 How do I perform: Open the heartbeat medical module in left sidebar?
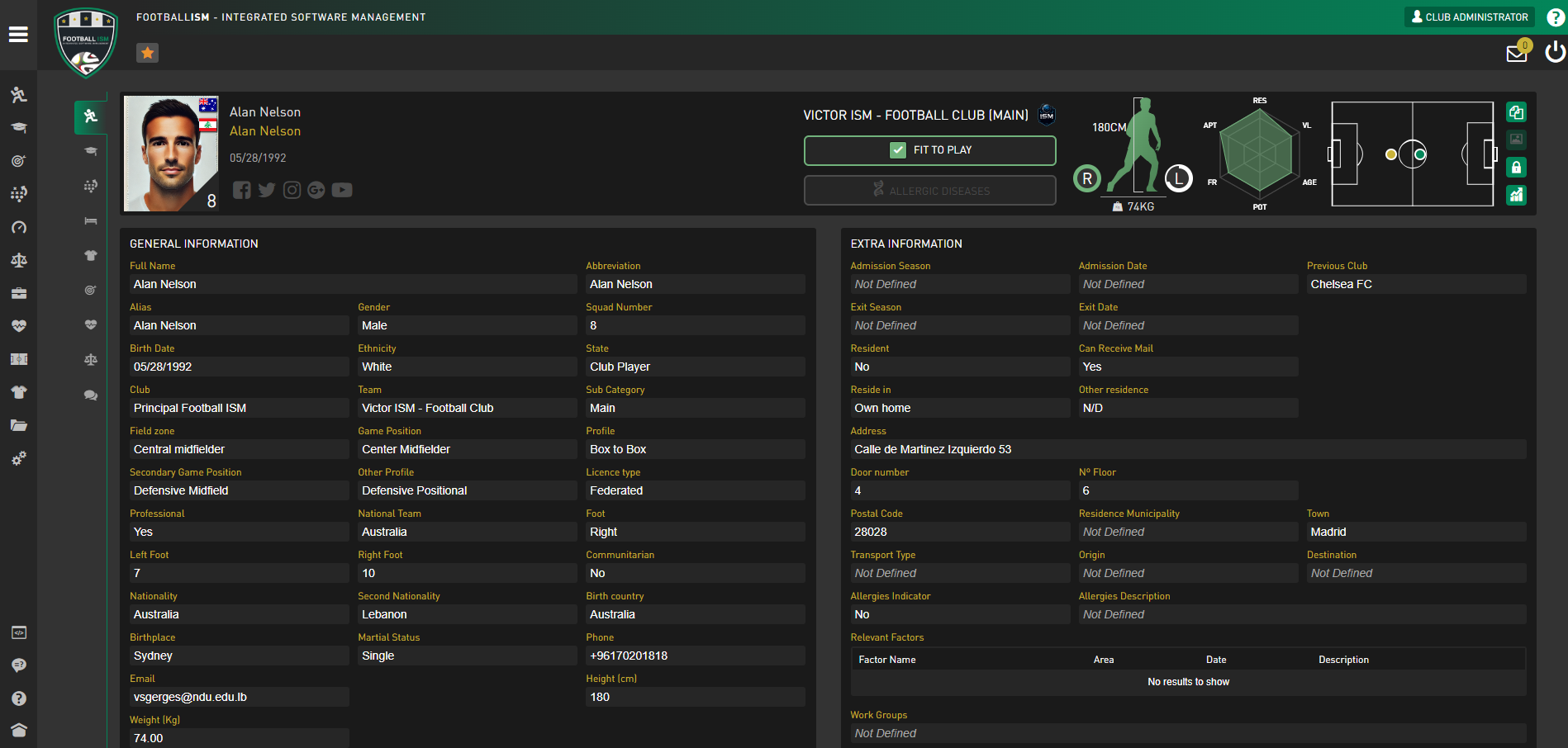(x=18, y=326)
